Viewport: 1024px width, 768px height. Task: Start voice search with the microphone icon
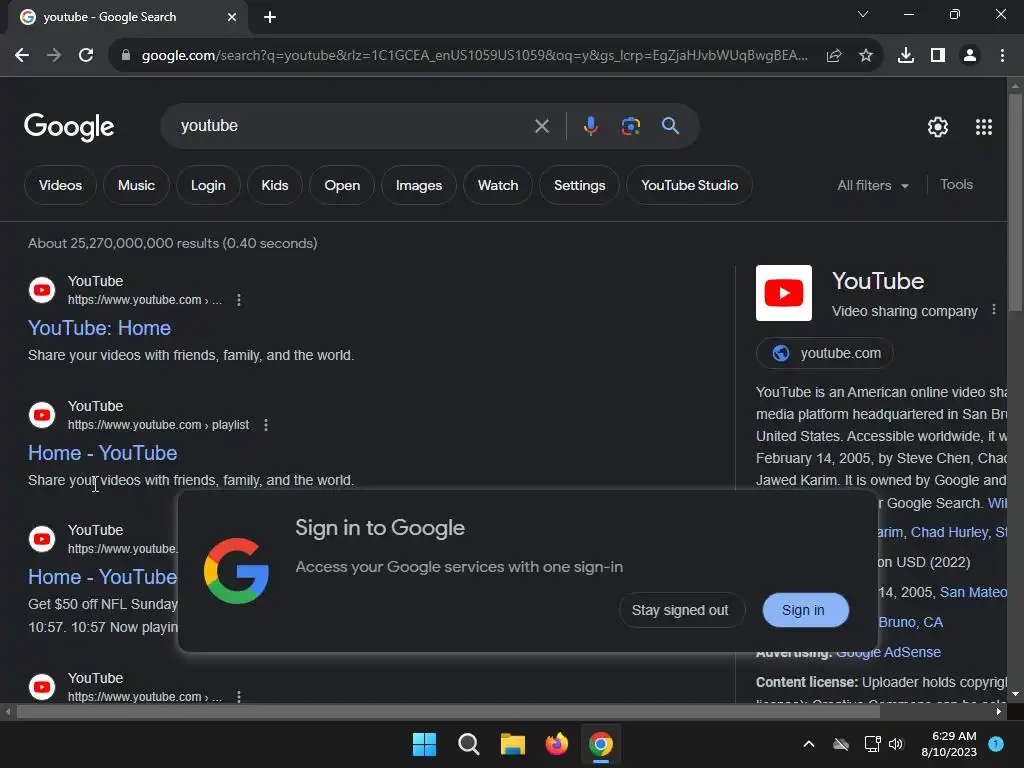[x=590, y=125]
